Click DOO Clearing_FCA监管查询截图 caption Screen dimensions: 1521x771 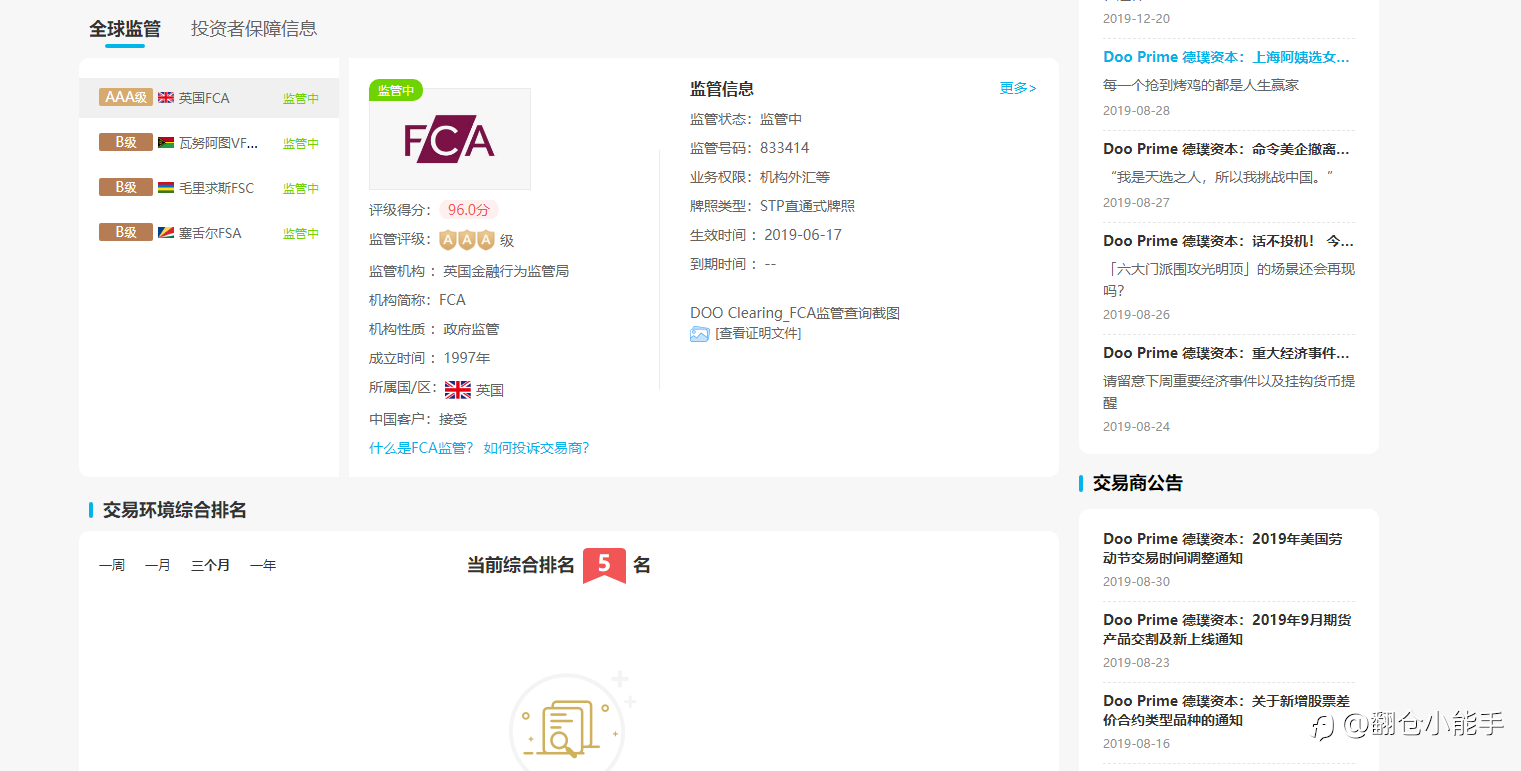click(x=795, y=313)
